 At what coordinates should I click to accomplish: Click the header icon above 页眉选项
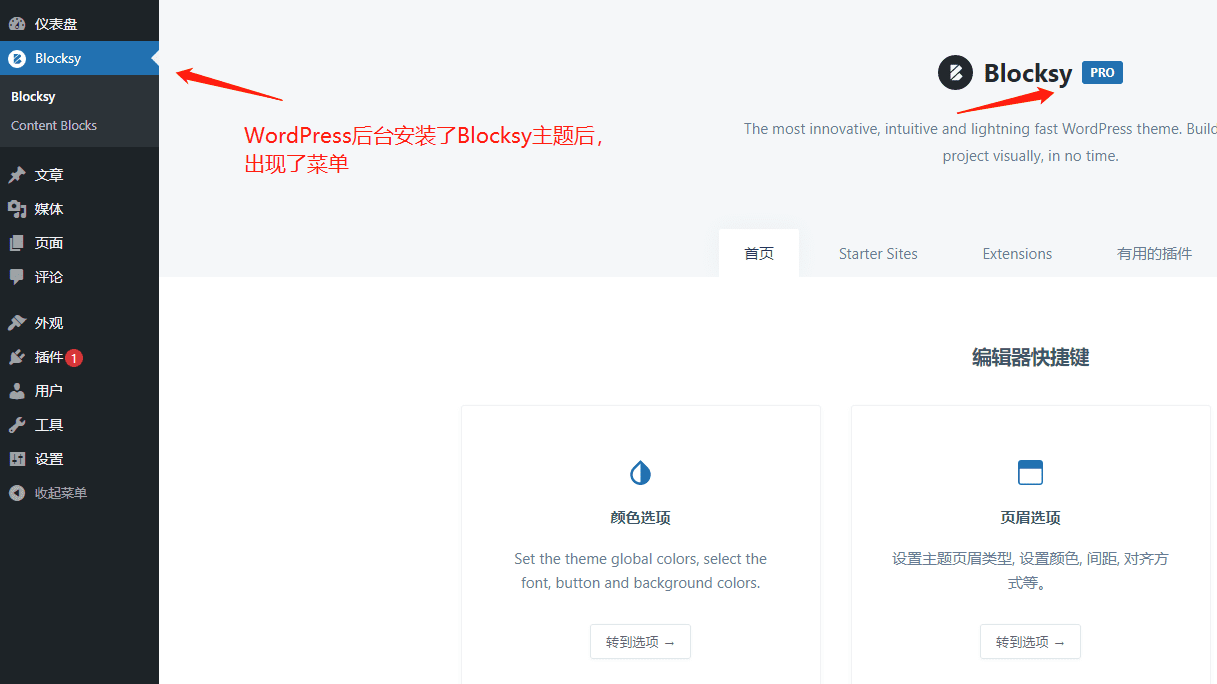coord(1030,472)
